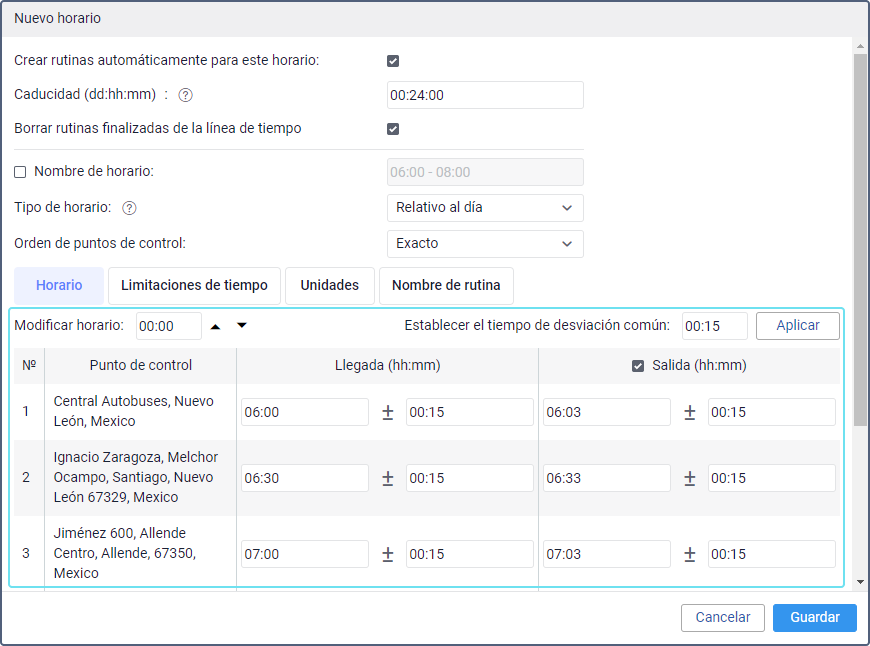Open the Unidades tab
Screen dimensions: 870x646
click(x=329, y=285)
